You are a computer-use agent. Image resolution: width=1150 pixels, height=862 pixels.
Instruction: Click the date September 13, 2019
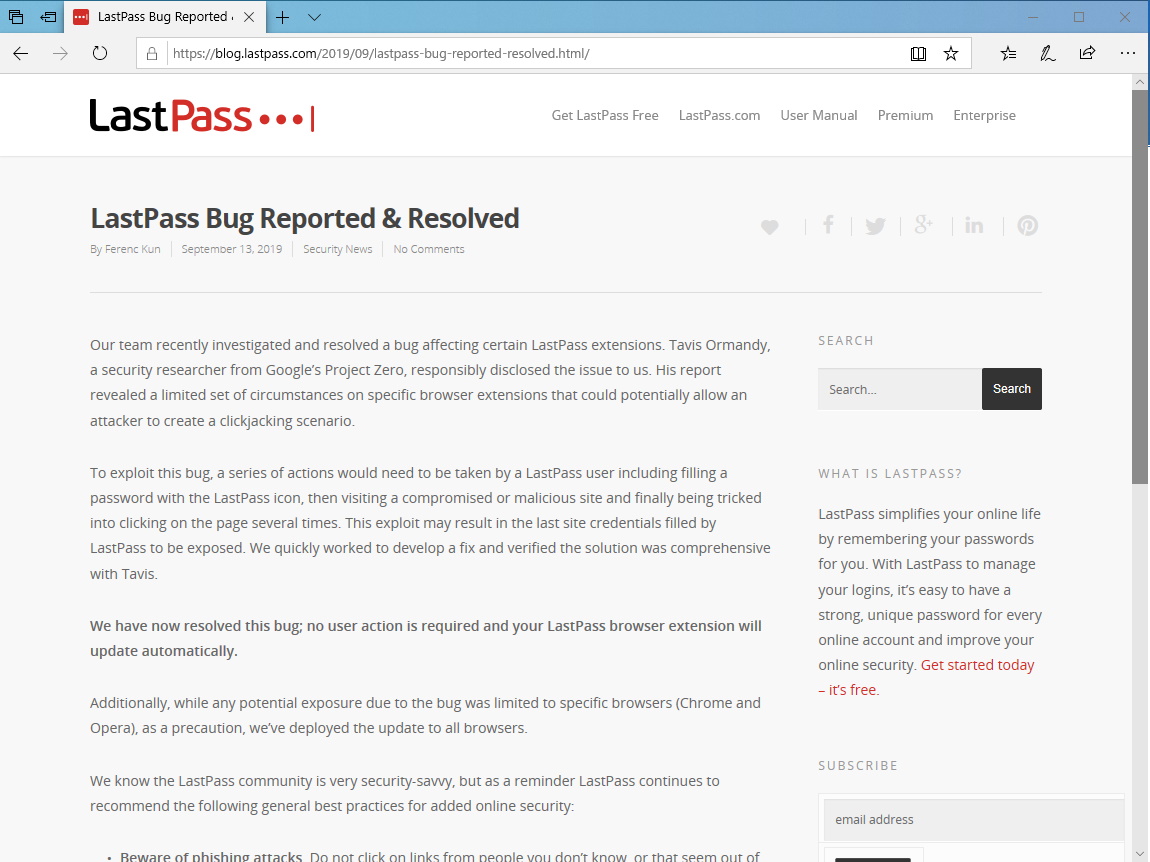tap(232, 249)
